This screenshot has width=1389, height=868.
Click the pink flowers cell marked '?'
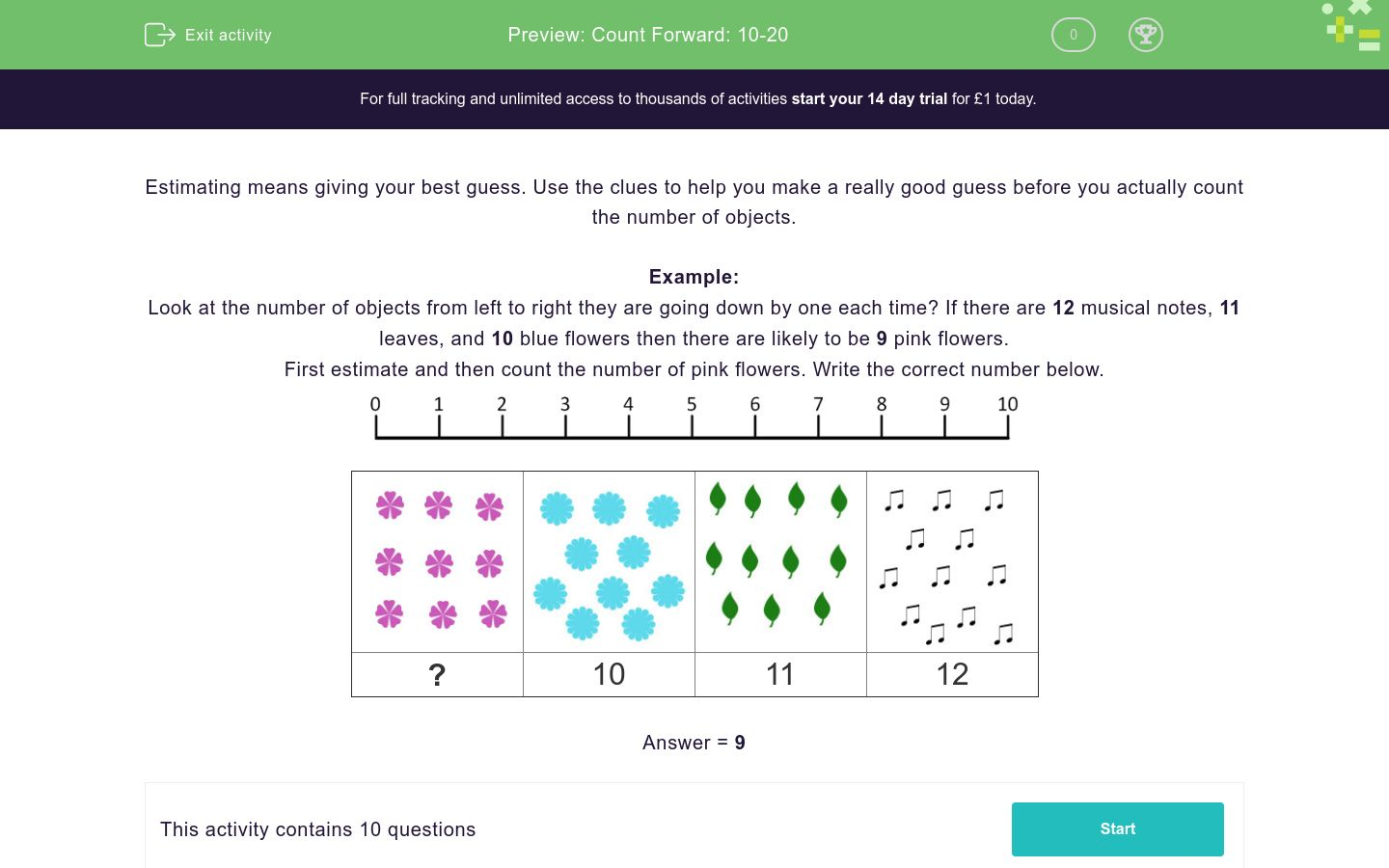(437, 561)
